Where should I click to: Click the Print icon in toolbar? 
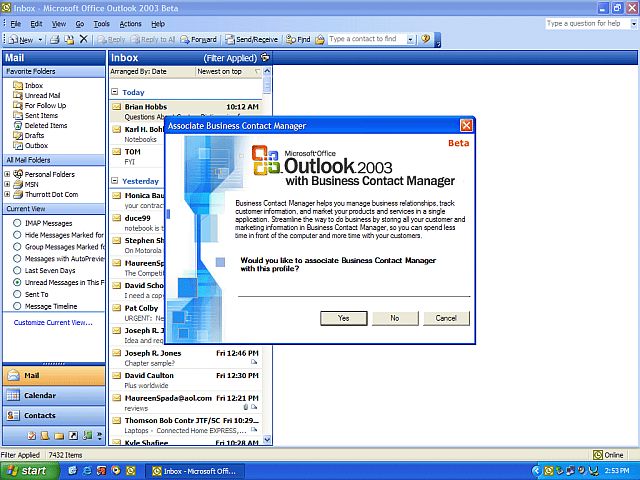[x=55, y=39]
